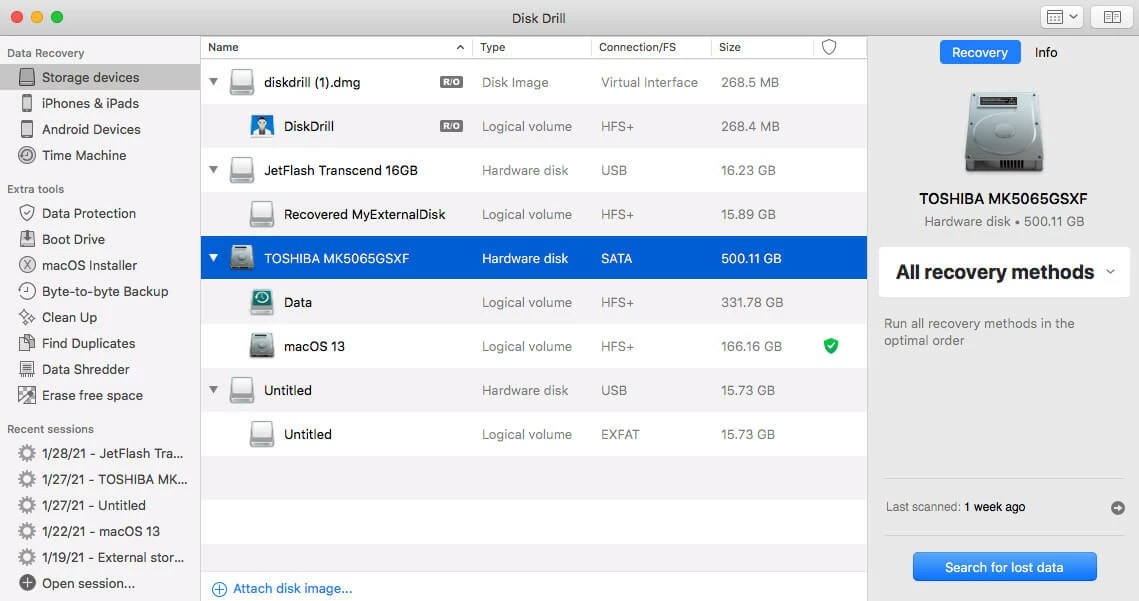Click shield column header icon
This screenshot has width=1139, height=601.
tap(829, 47)
